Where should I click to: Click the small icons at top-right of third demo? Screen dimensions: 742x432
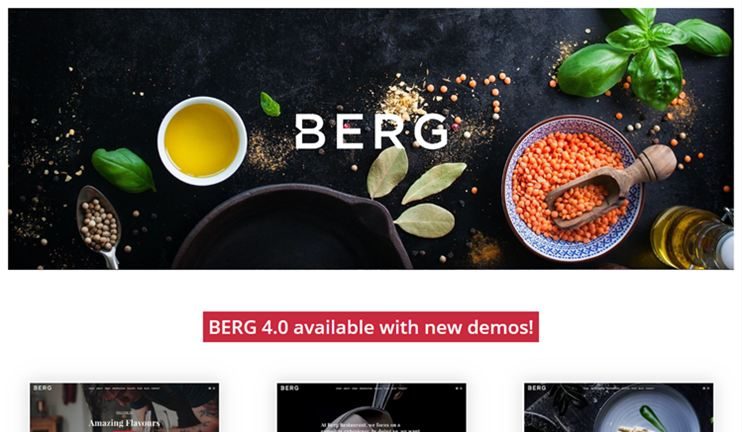tap(706, 388)
